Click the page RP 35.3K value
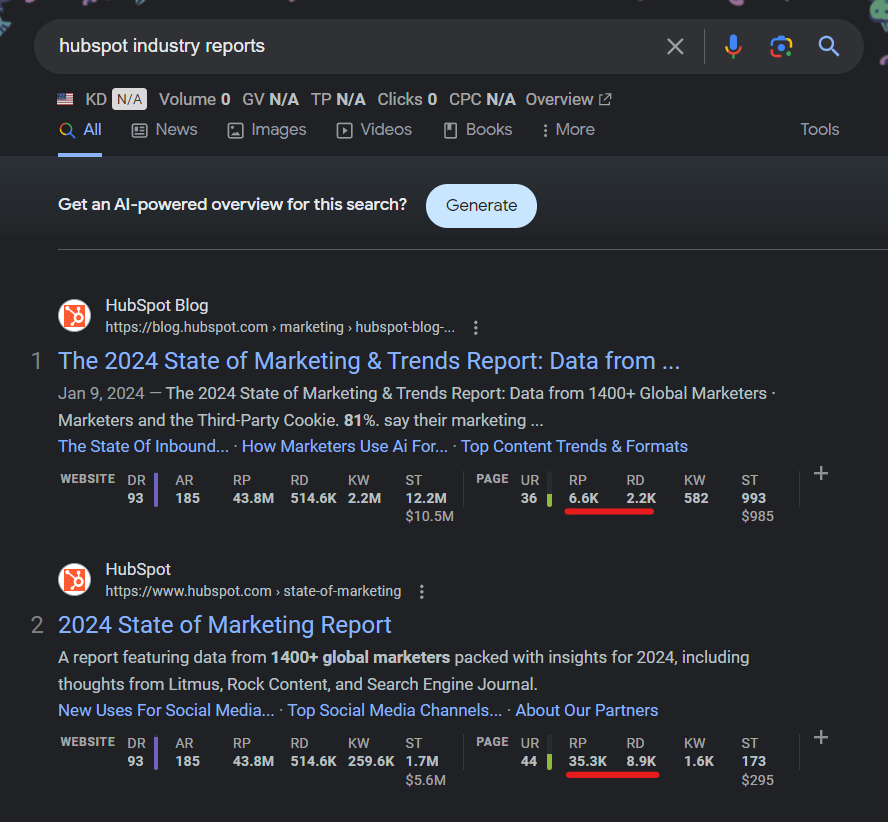888x822 pixels. tap(588, 761)
